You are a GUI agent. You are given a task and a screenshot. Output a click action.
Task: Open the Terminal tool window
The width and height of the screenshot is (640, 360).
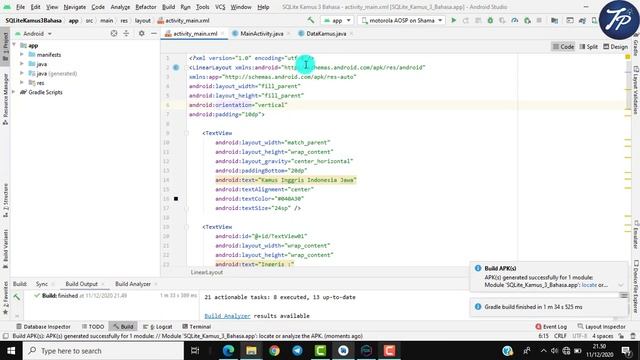[196, 327]
